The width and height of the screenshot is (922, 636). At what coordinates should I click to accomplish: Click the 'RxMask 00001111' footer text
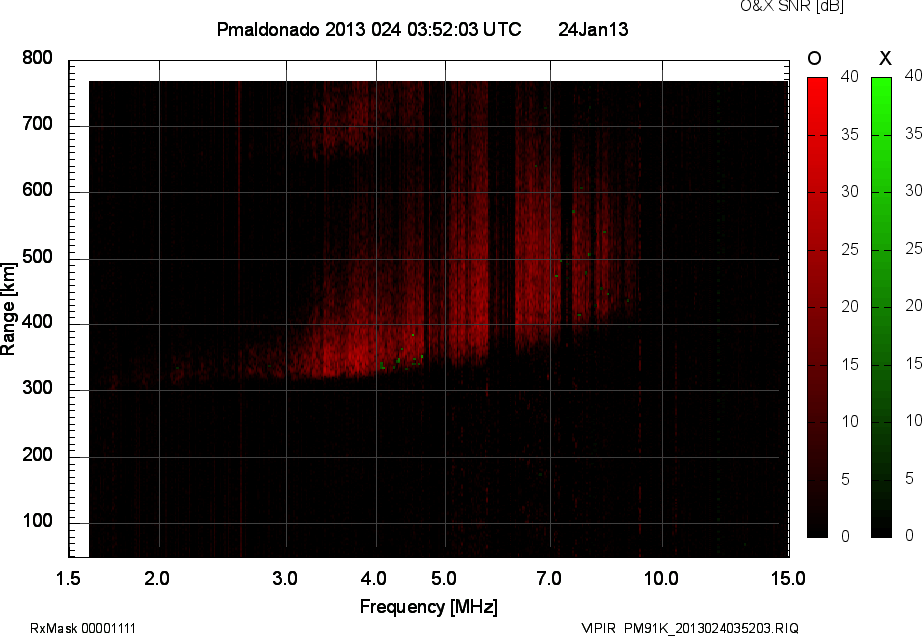pyautogui.click(x=83, y=628)
